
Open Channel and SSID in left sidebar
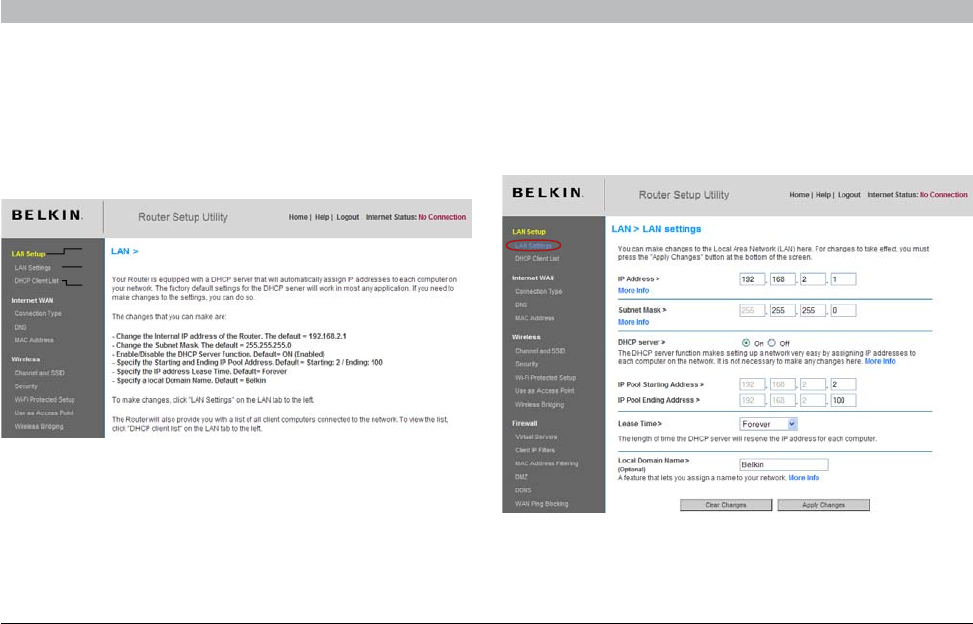pyautogui.click(x=40, y=373)
